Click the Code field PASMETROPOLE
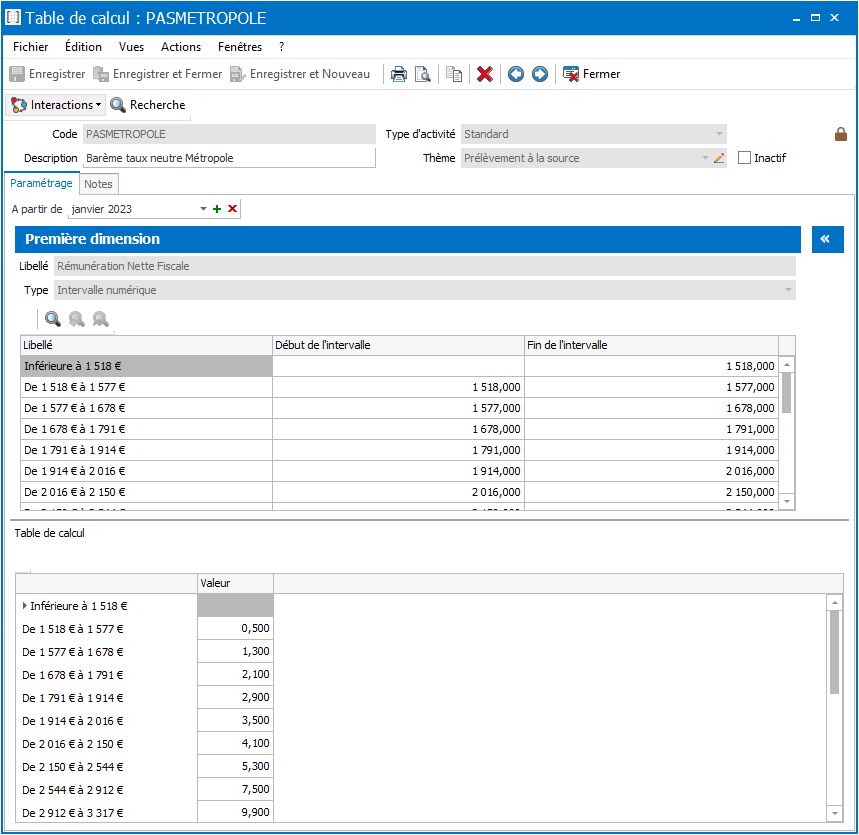 (229, 134)
